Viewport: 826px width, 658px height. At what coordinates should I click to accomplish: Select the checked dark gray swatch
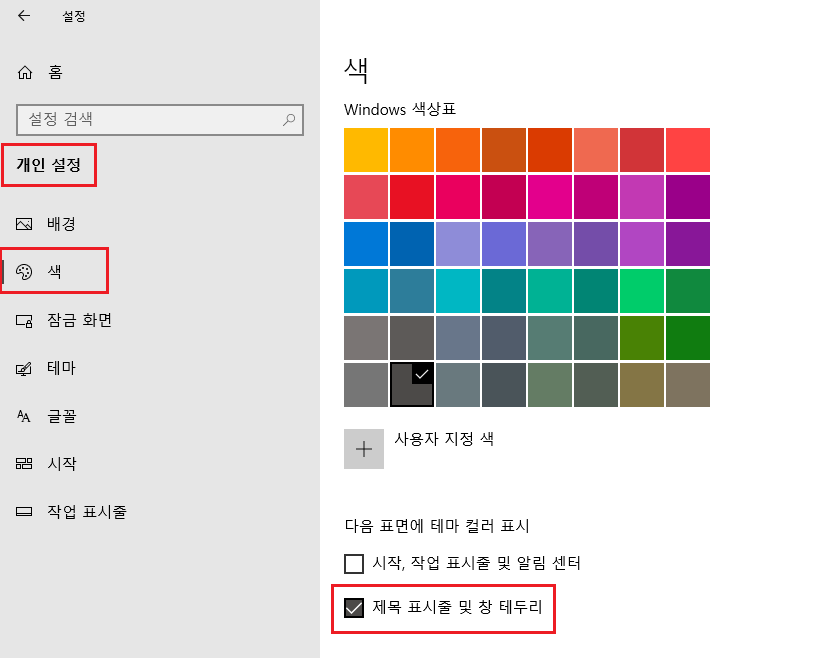(x=412, y=385)
